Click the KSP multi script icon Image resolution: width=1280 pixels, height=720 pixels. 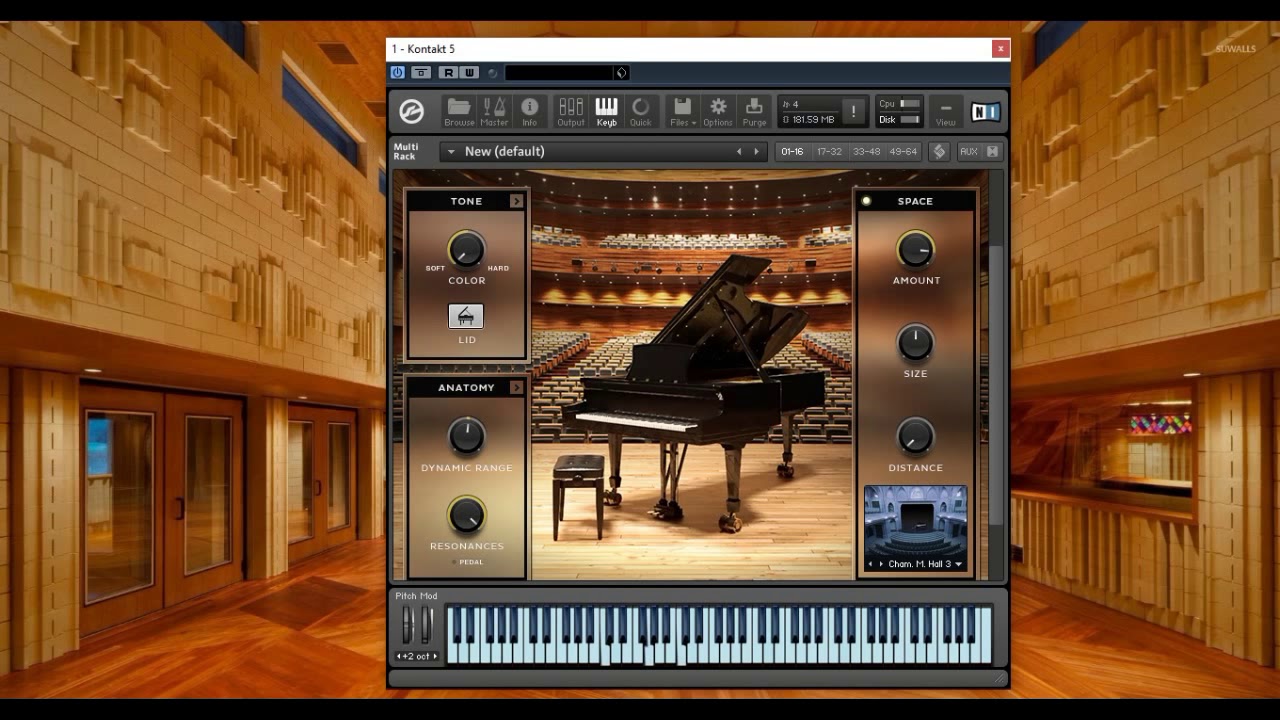click(x=939, y=152)
